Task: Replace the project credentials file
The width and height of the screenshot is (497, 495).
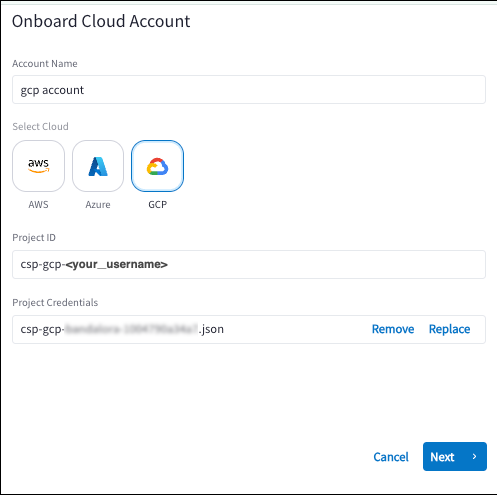Action: 449,329
